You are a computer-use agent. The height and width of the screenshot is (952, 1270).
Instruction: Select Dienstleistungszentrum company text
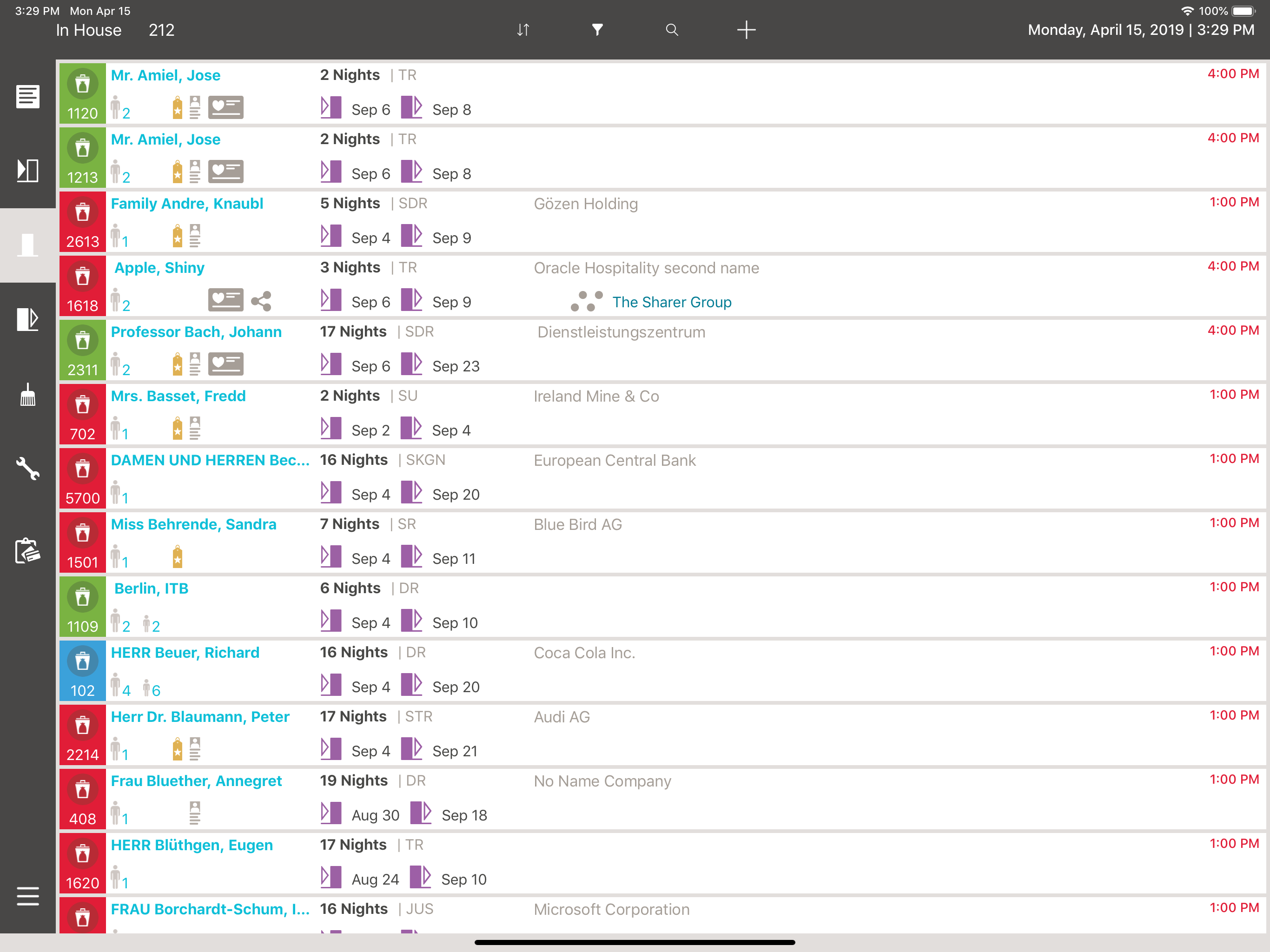[x=621, y=332]
